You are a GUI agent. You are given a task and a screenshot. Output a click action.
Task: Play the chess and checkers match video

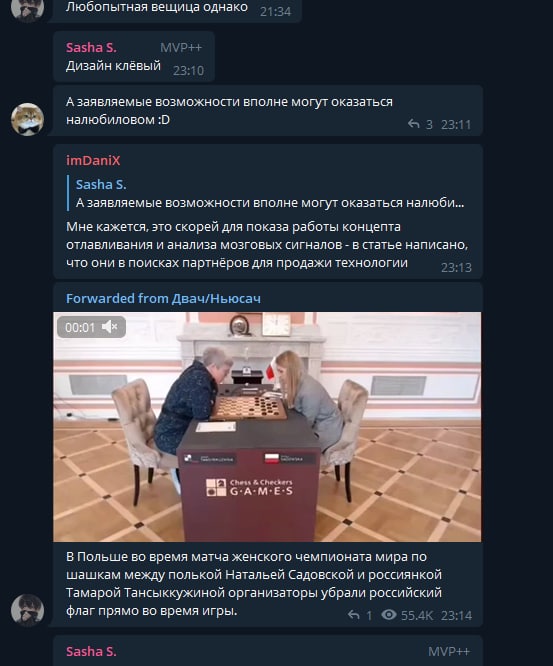pyautogui.click(x=267, y=427)
